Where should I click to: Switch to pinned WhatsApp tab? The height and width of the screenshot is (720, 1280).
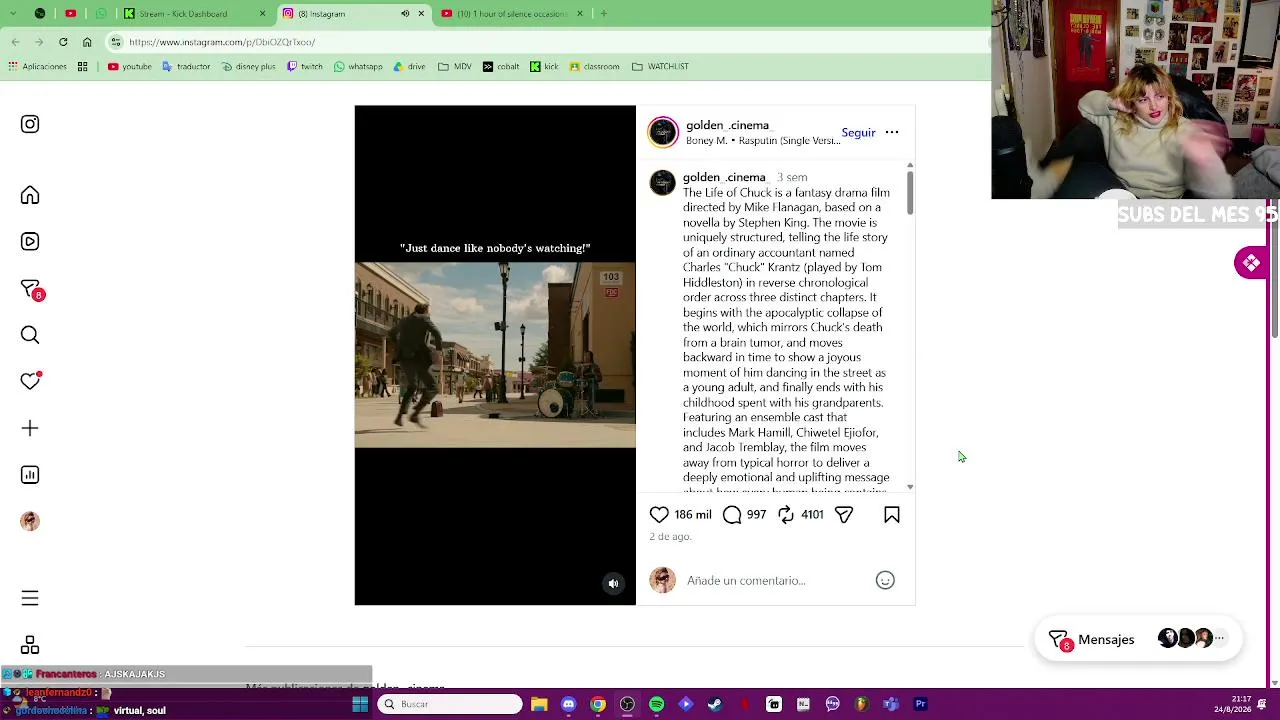click(101, 14)
